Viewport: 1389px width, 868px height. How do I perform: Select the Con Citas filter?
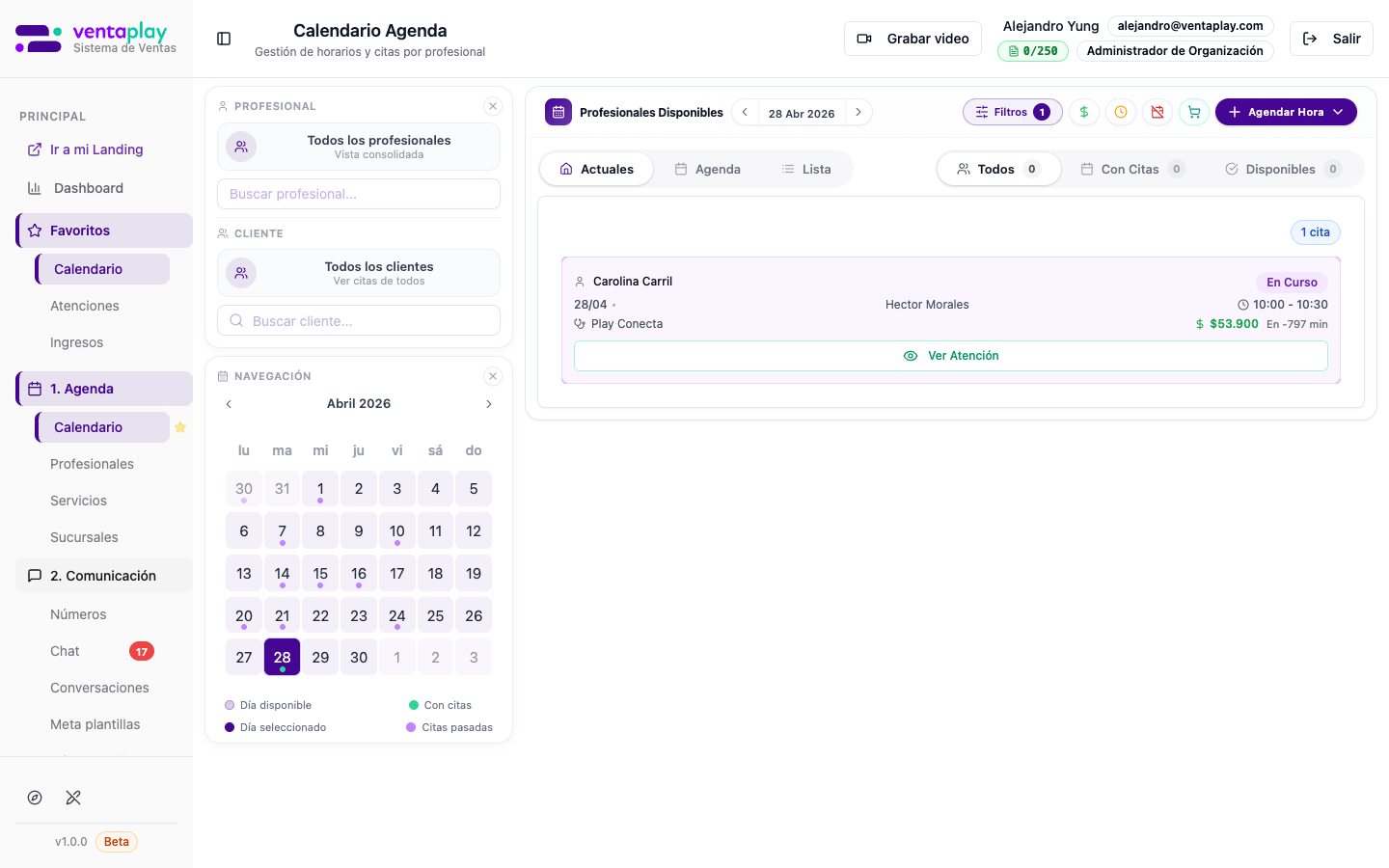1131,169
